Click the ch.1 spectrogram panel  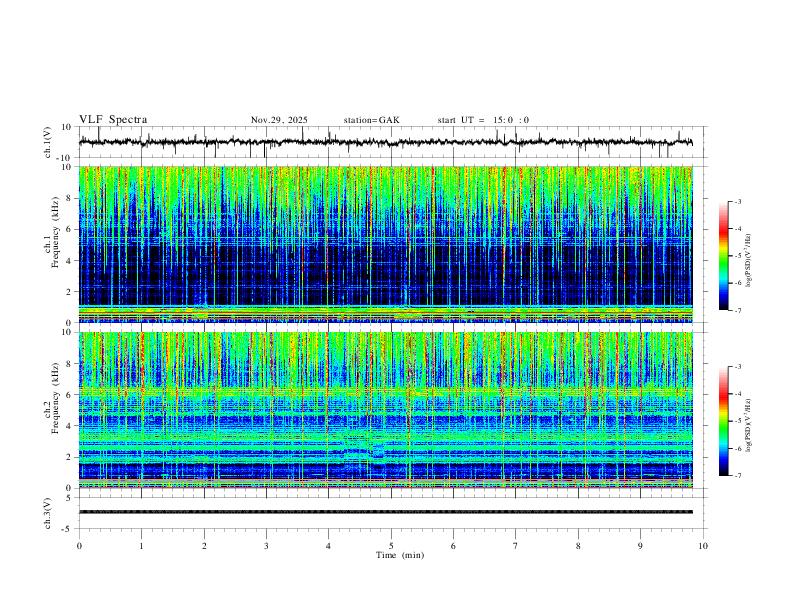386,244
